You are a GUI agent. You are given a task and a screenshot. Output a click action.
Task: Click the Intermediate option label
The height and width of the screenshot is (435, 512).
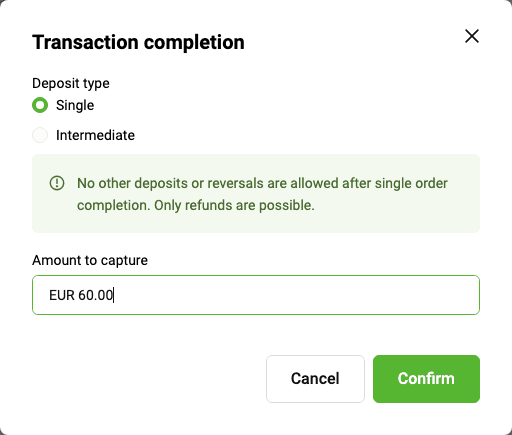[95, 135]
